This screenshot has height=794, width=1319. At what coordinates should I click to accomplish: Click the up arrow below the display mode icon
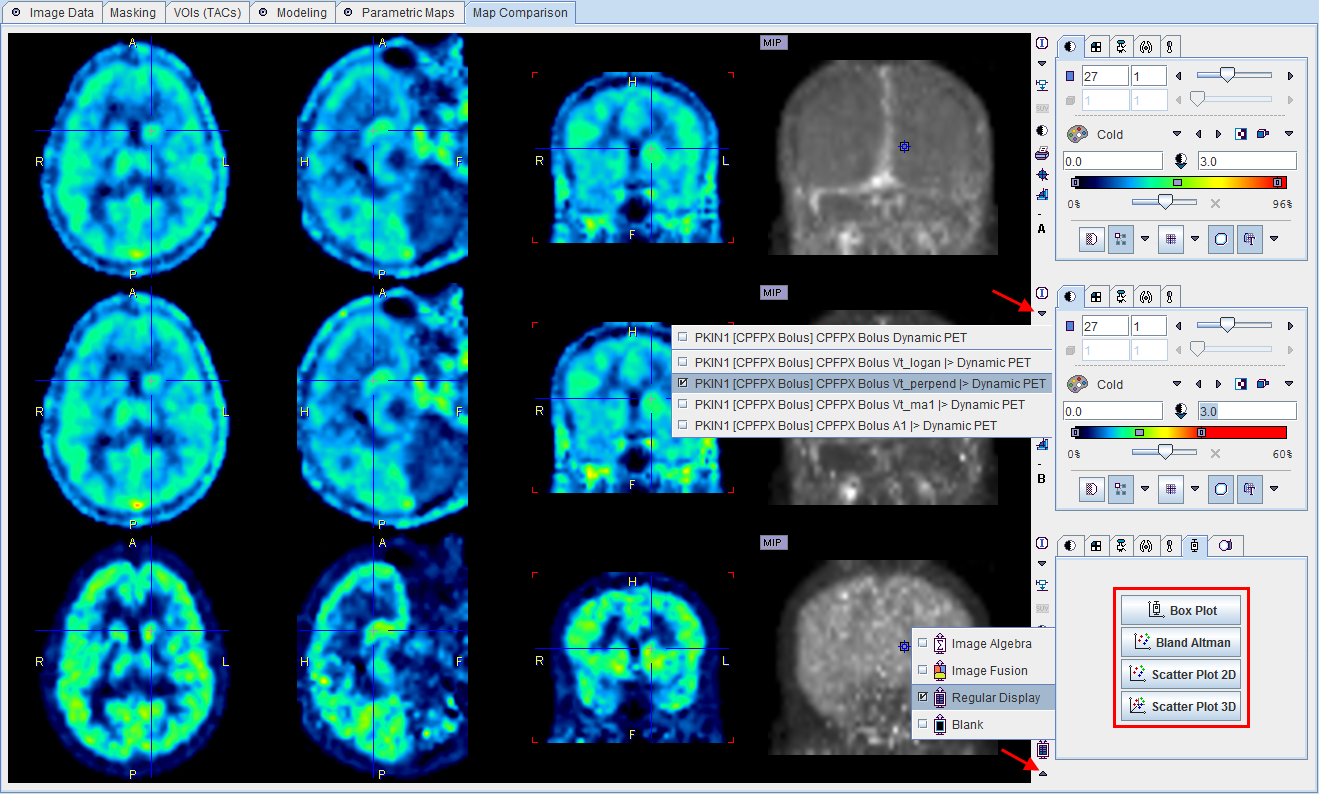coord(1043,773)
